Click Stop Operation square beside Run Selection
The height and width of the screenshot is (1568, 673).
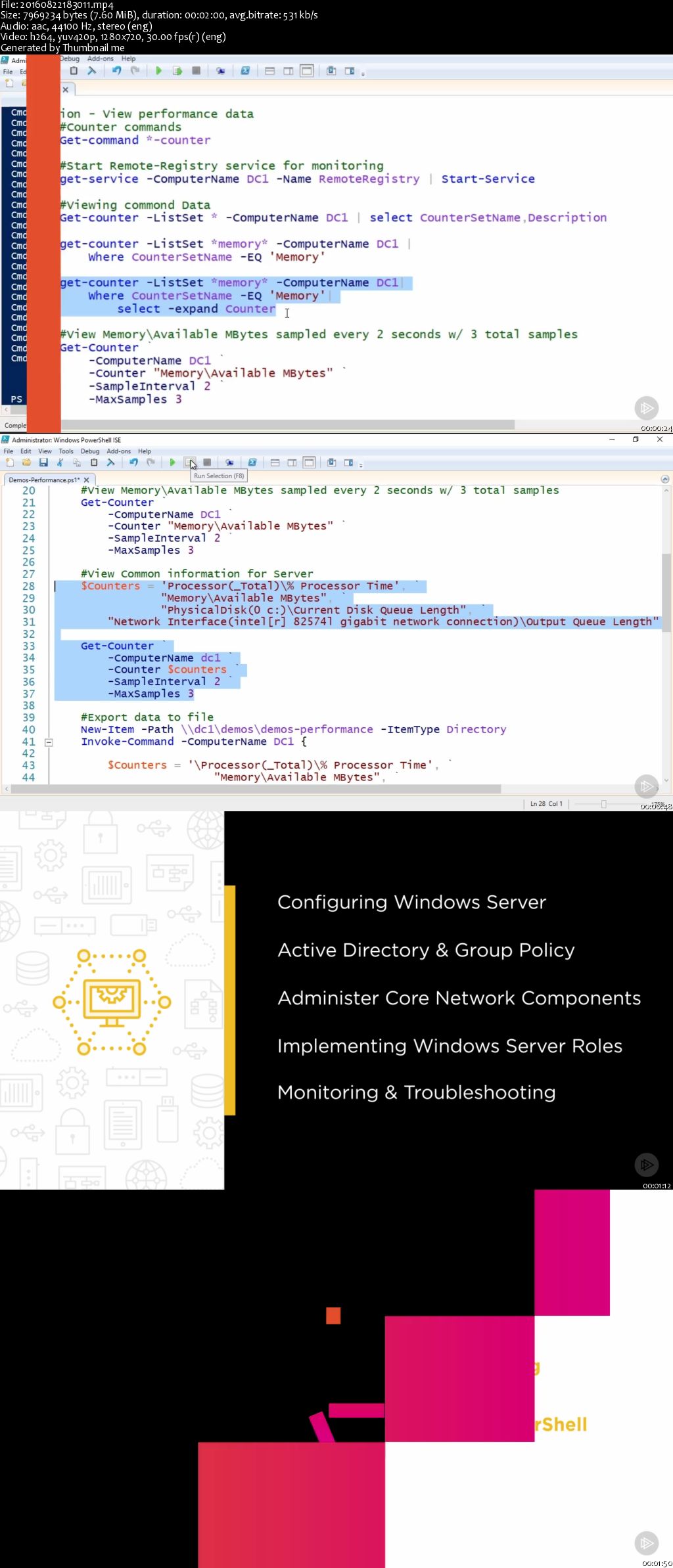207,462
